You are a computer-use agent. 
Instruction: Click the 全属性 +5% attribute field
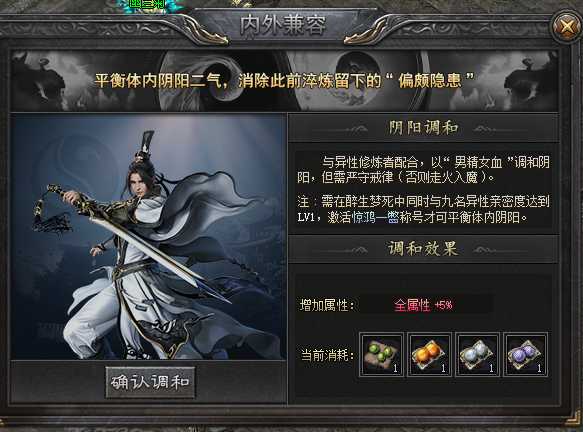click(426, 305)
